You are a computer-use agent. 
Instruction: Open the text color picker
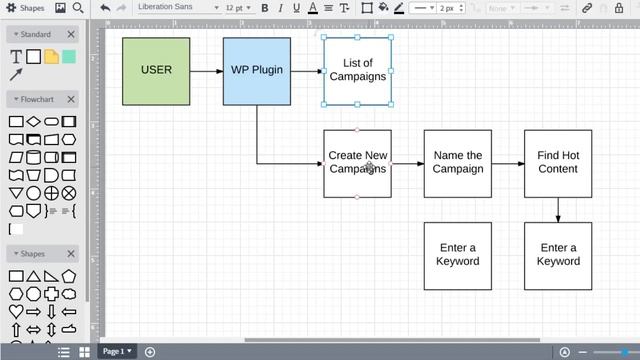click(x=313, y=8)
